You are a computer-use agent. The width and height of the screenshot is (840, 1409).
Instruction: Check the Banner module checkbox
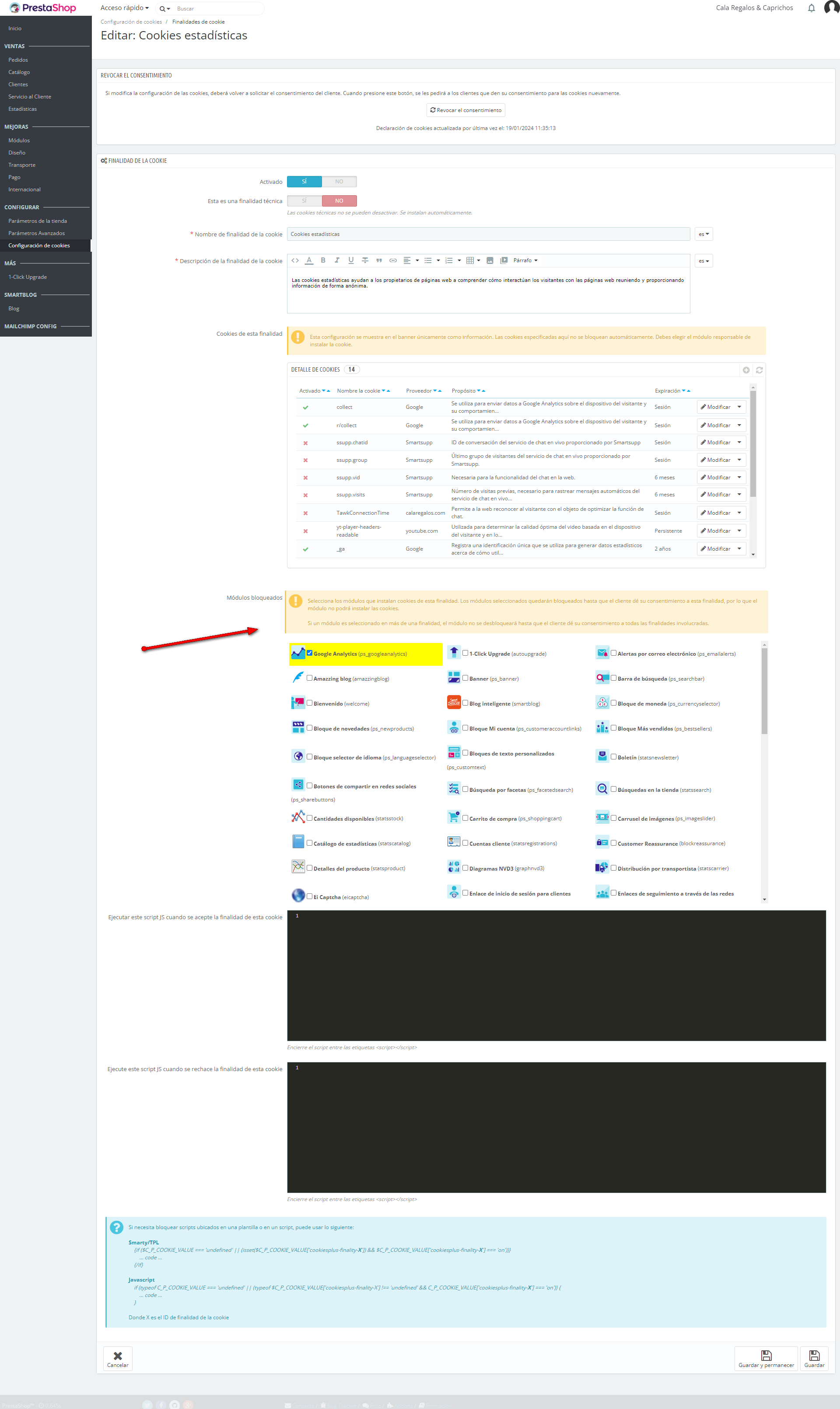pos(465,678)
